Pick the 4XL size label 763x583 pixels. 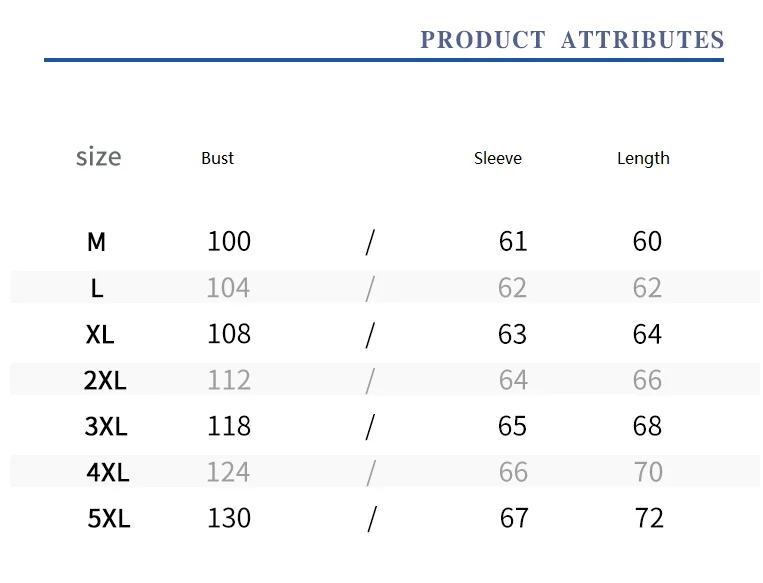coord(108,472)
